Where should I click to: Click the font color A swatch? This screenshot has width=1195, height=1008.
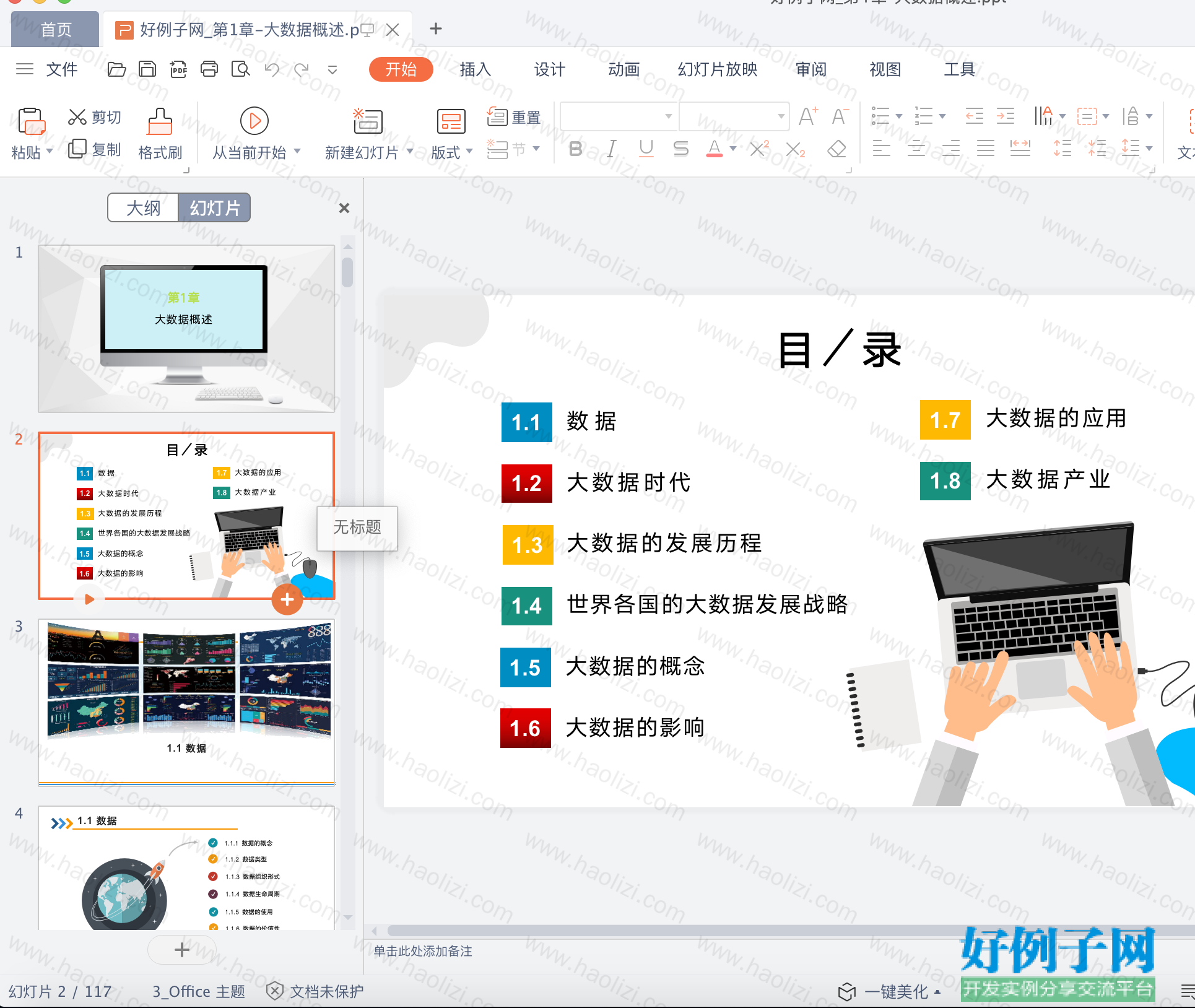click(x=715, y=149)
